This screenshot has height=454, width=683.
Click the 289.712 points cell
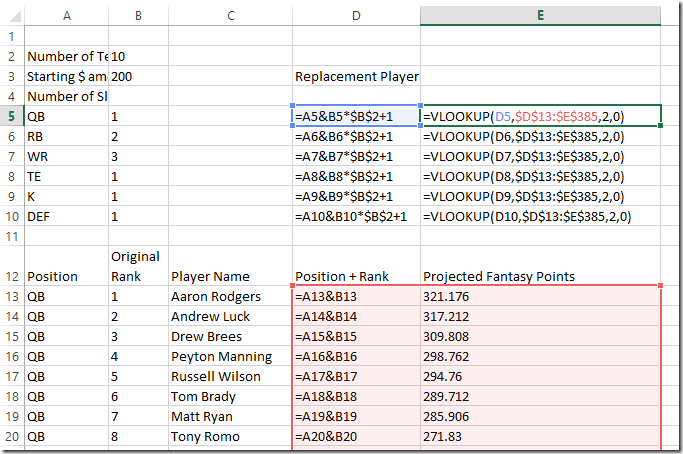click(x=541, y=396)
